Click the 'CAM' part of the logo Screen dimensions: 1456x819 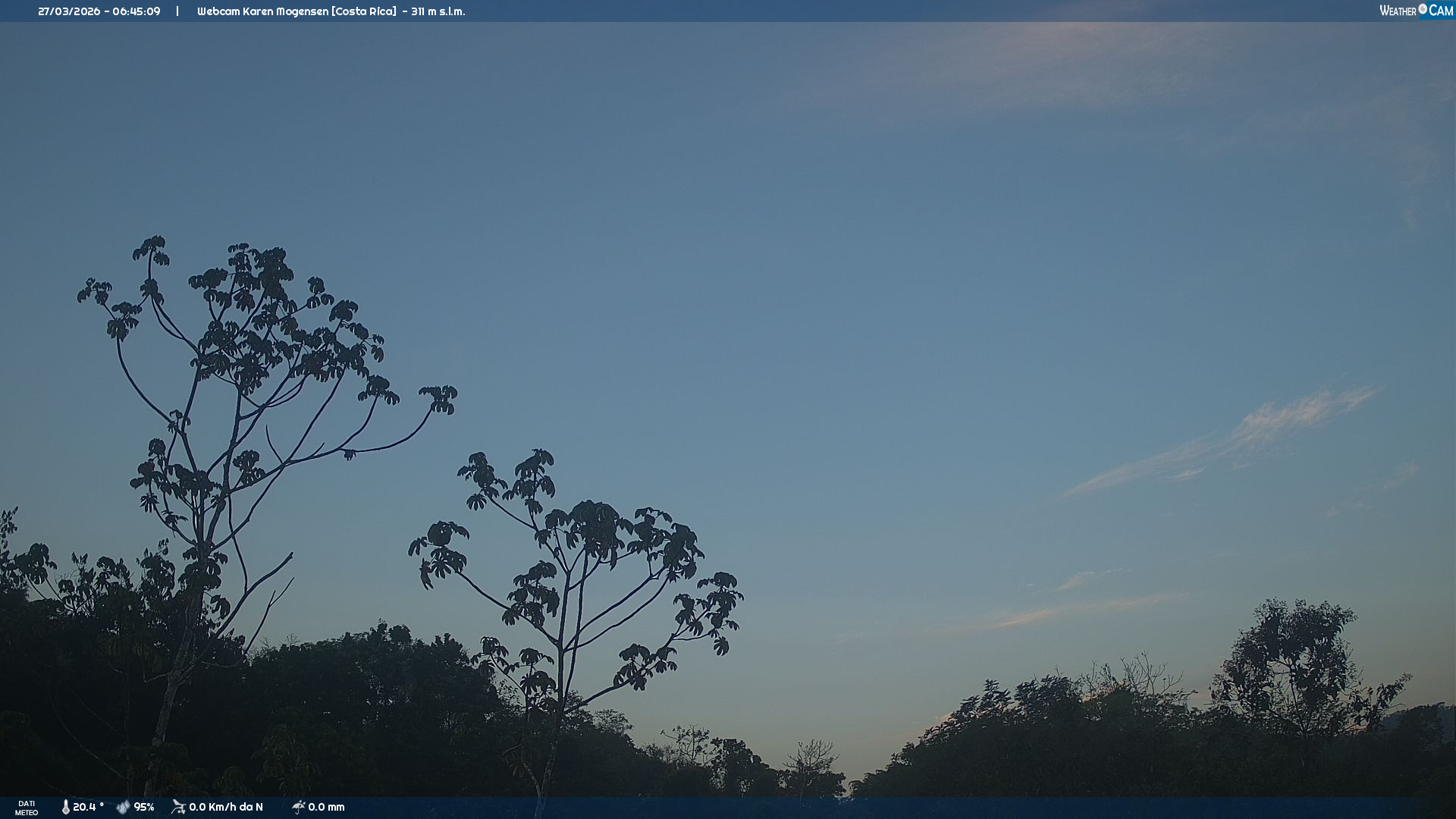pyautogui.click(x=1441, y=11)
